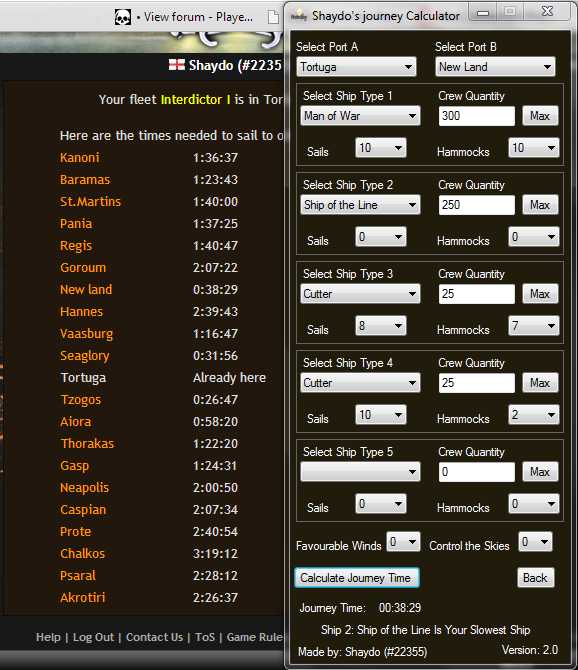Select the View forum browser tab
The width and height of the screenshot is (578, 670).
[187, 17]
